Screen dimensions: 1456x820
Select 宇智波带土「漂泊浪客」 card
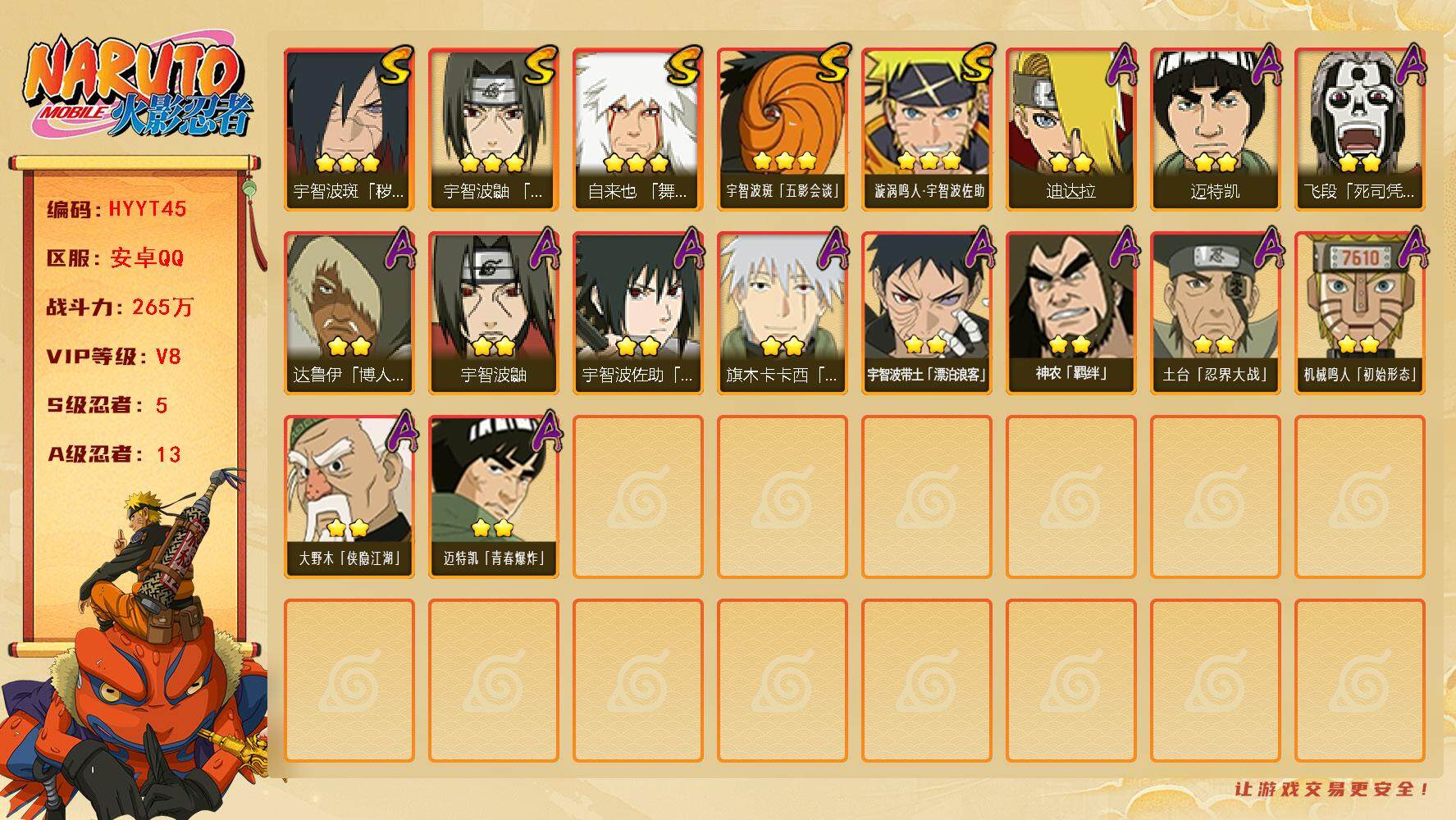(x=926, y=313)
